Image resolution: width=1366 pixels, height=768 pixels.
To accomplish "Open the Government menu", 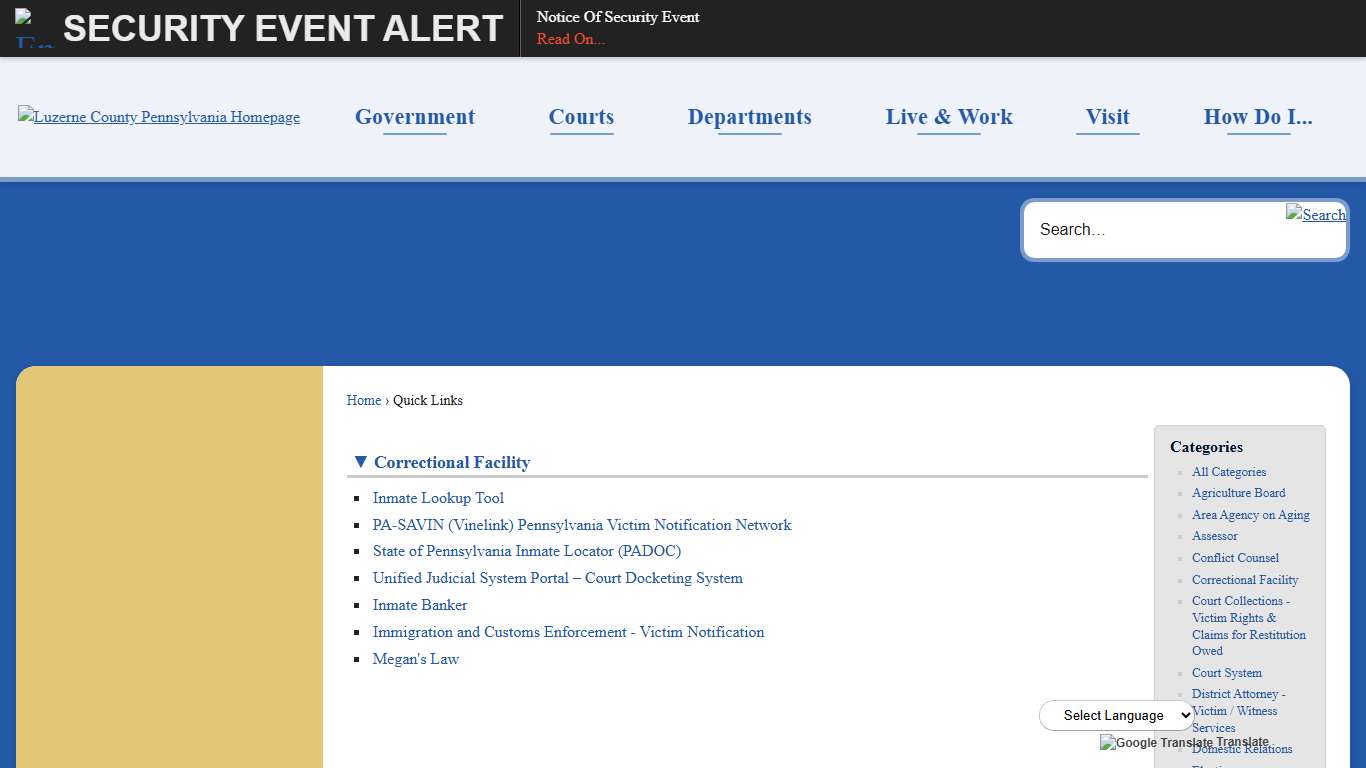I will pyautogui.click(x=415, y=117).
